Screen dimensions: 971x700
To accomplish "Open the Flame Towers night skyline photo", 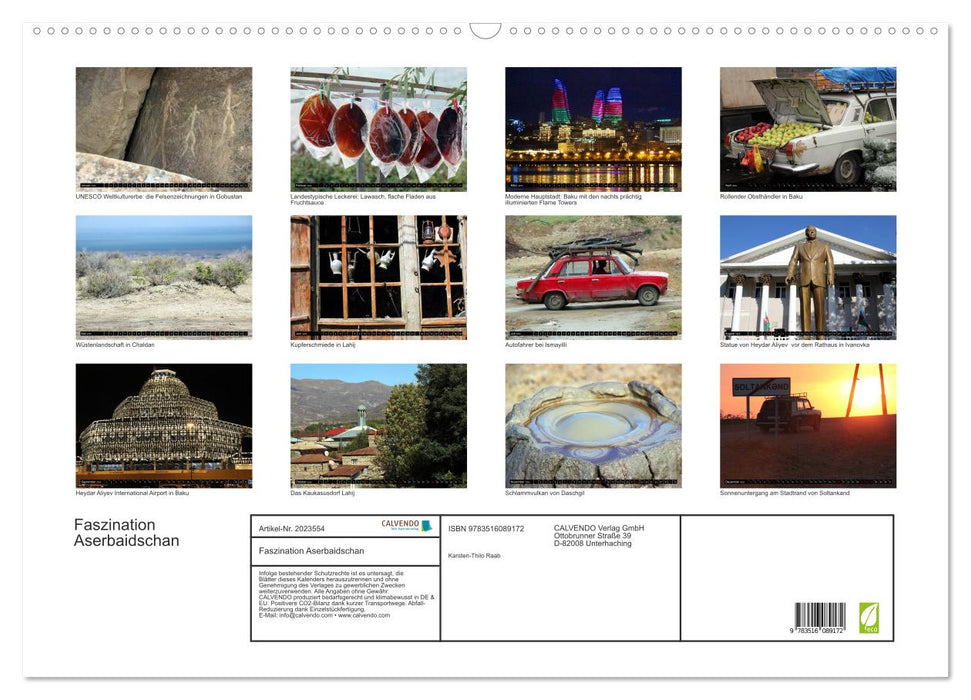I will click(592, 127).
